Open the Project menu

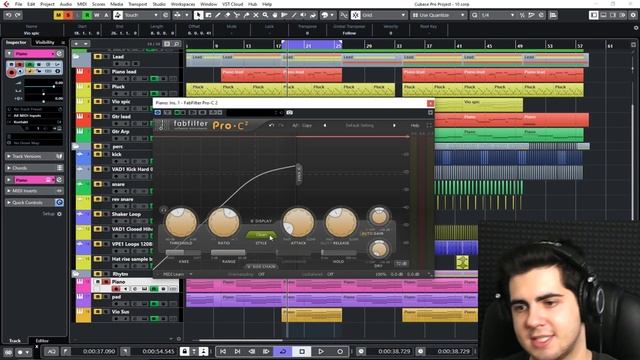47,4
